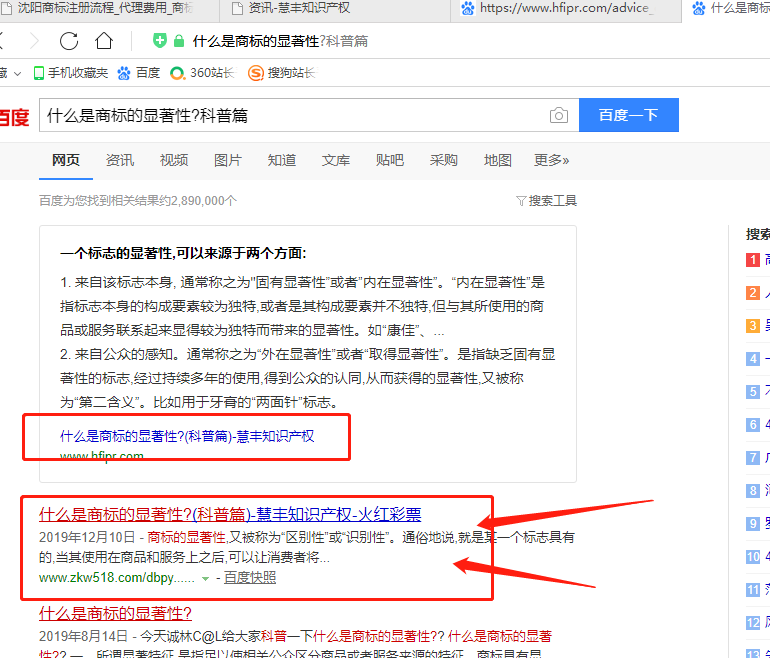Reload the page with the refresh icon
Image resolution: width=770 pixels, height=658 pixels.
pos(69,41)
